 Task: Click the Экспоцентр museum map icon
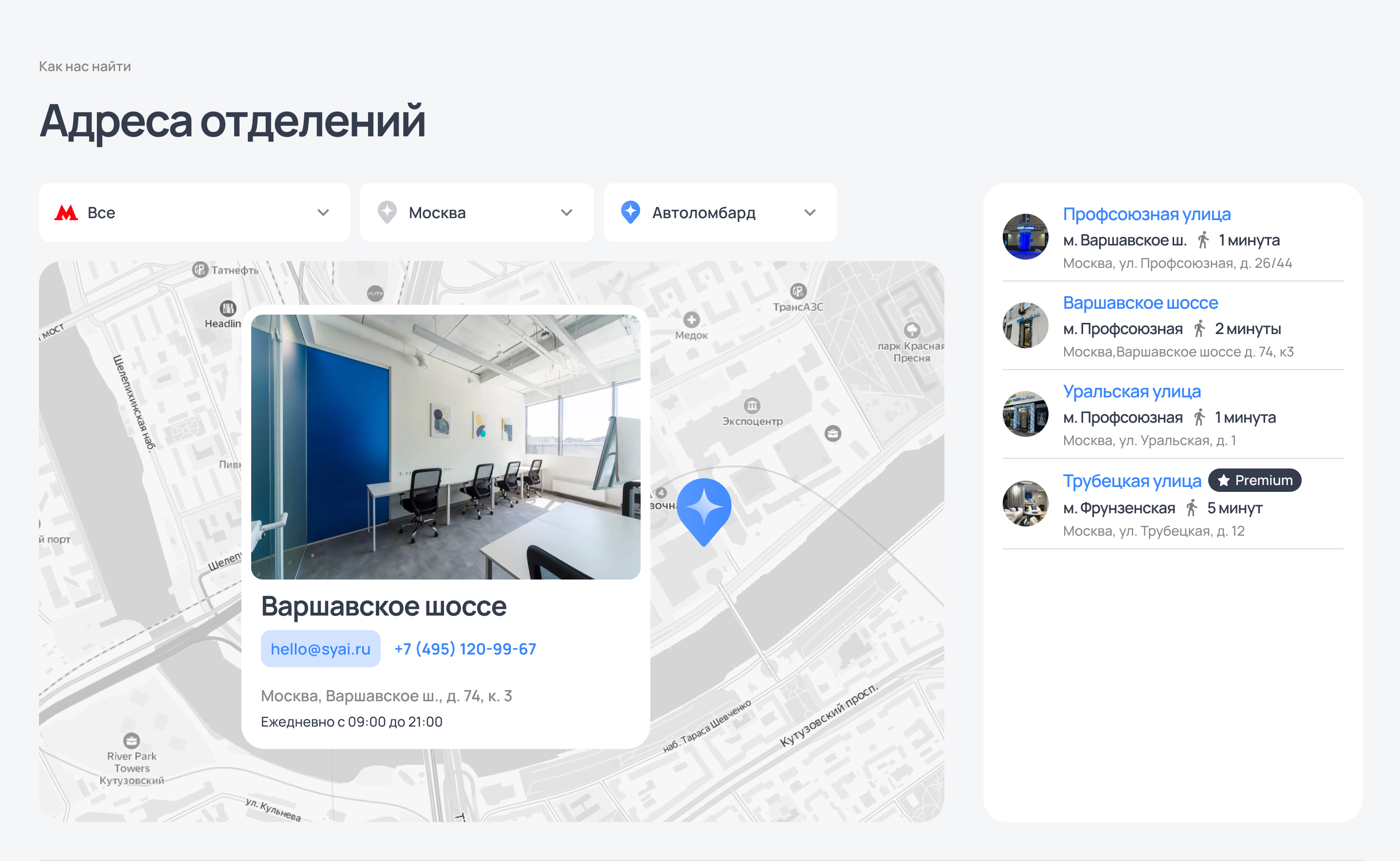[x=752, y=406]
